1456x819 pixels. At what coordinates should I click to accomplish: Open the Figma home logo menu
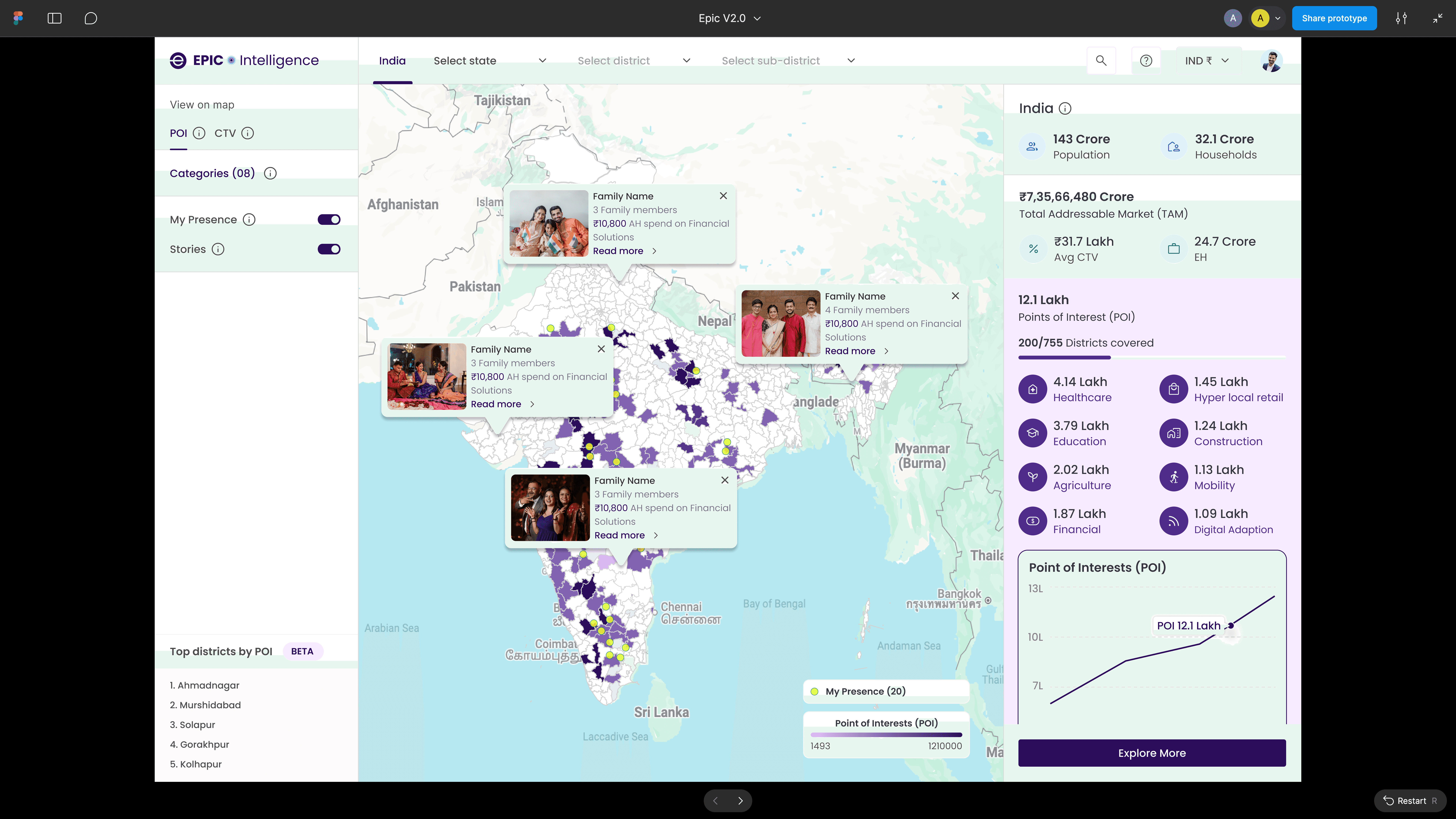tap(18, 18)
